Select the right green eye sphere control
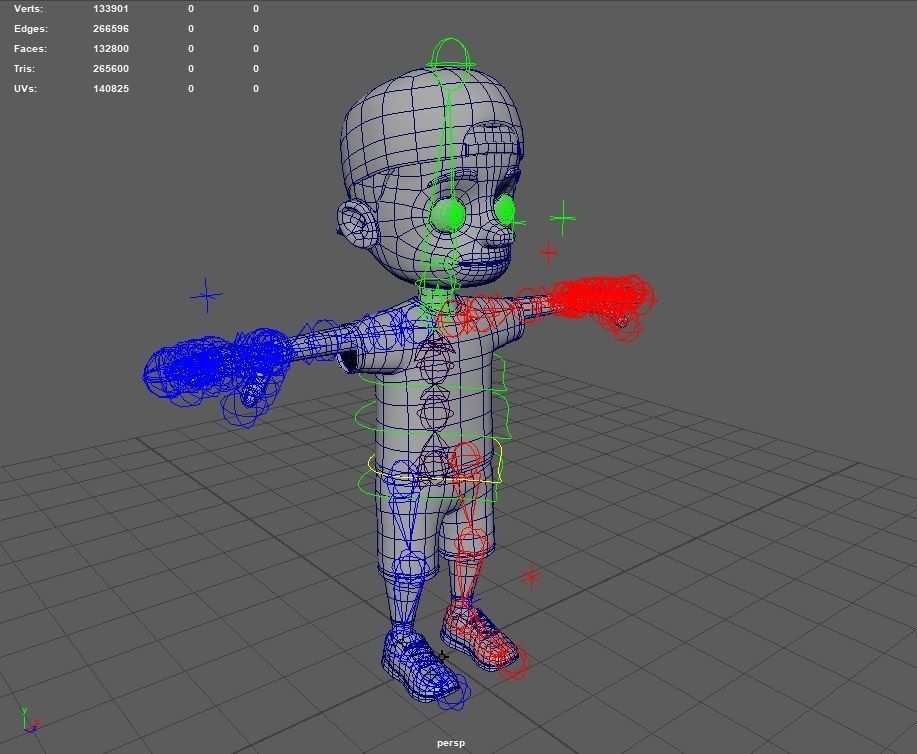This screenshot has height=754, width=917. (505, 209)
